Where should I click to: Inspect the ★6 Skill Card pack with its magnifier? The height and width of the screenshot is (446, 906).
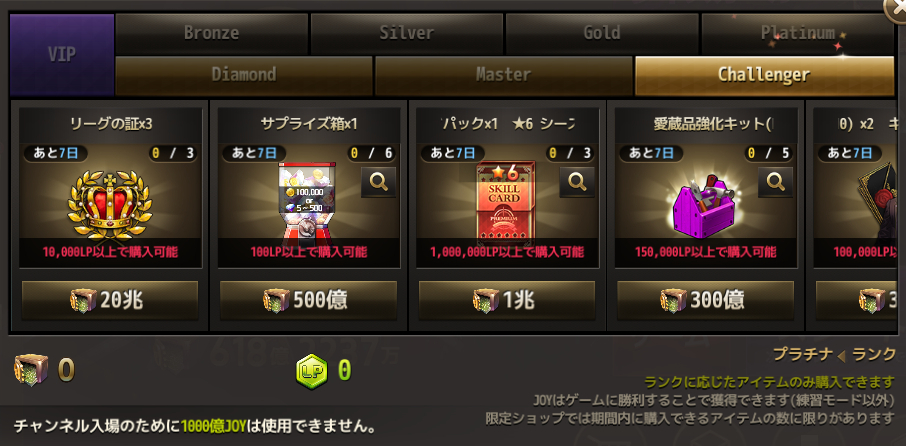[x=577, y=183]
